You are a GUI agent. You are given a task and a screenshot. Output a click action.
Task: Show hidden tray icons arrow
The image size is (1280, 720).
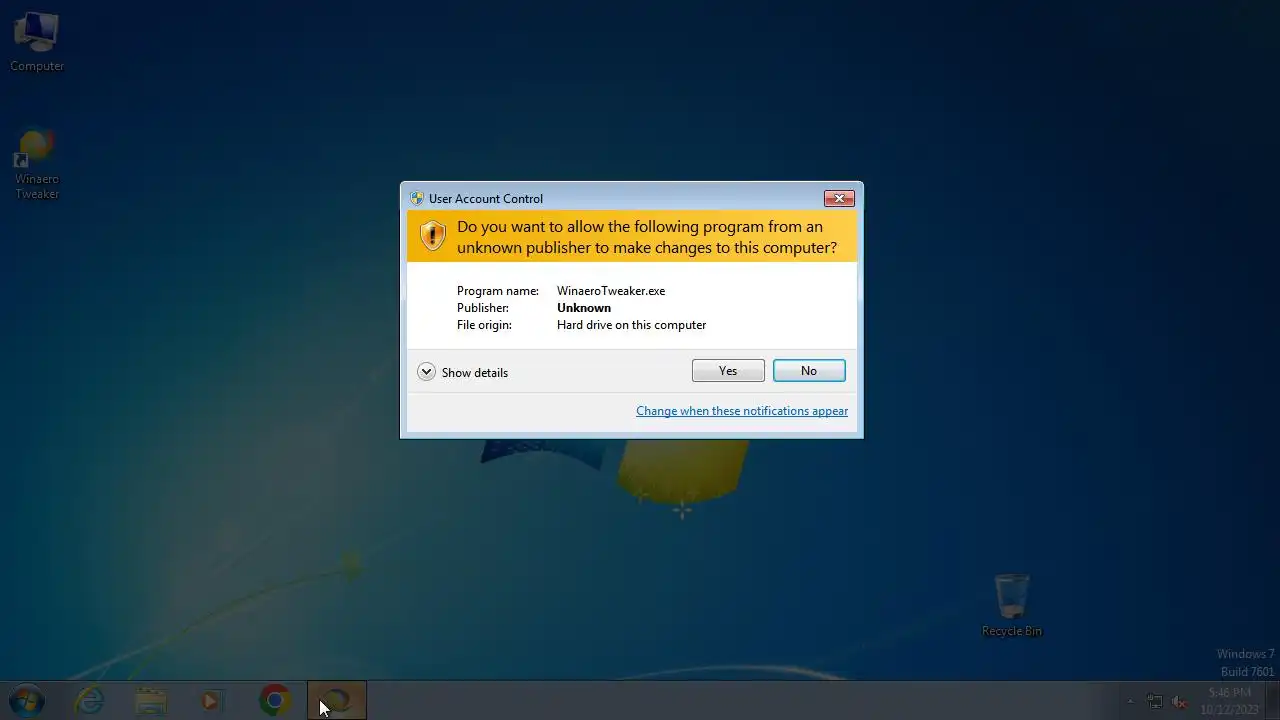point(1130,702)
